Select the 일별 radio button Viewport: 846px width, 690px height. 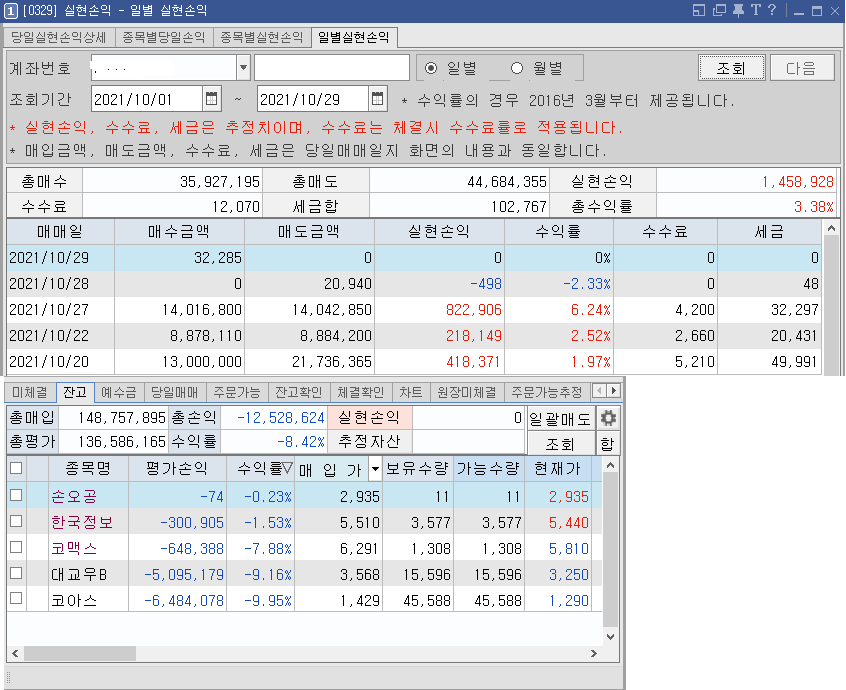pyautogui.click(x=431, y=68)
